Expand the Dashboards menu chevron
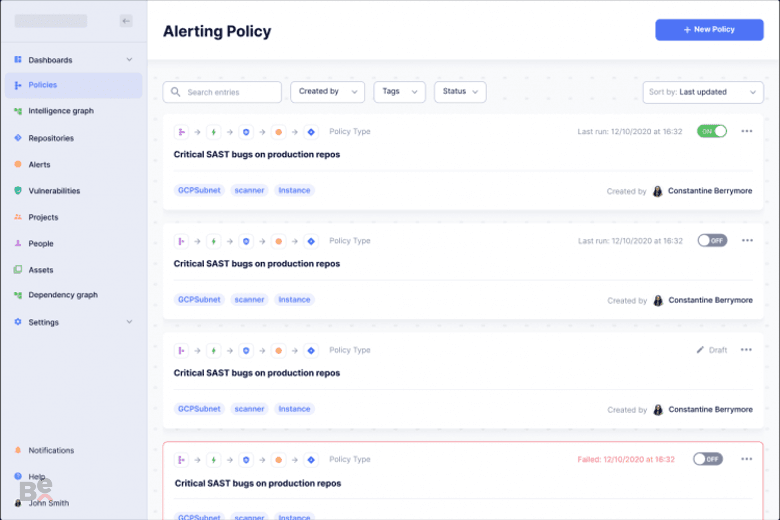Screen dimensions: 780x520 129,60
